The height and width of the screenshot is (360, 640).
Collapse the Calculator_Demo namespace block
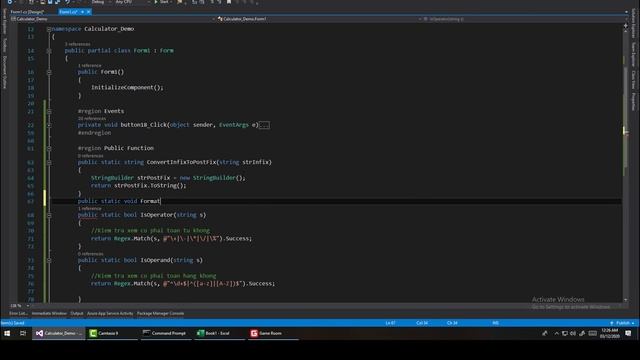pos(49,29)
